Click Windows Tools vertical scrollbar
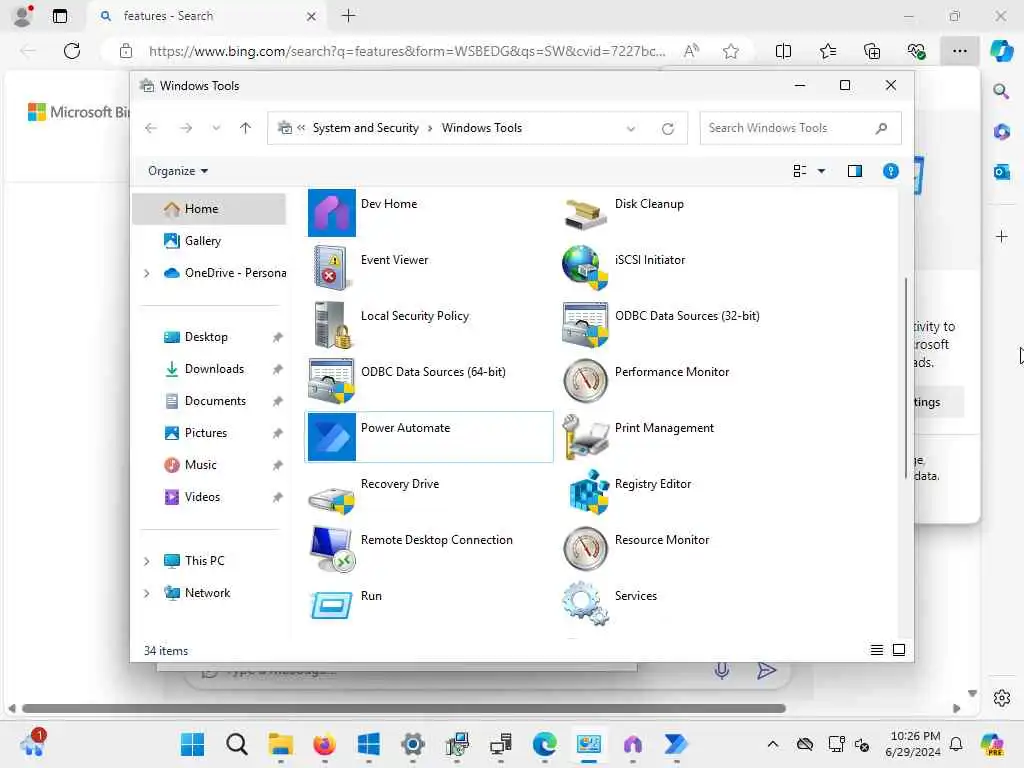1024x768 pixels. pos(906,379)
